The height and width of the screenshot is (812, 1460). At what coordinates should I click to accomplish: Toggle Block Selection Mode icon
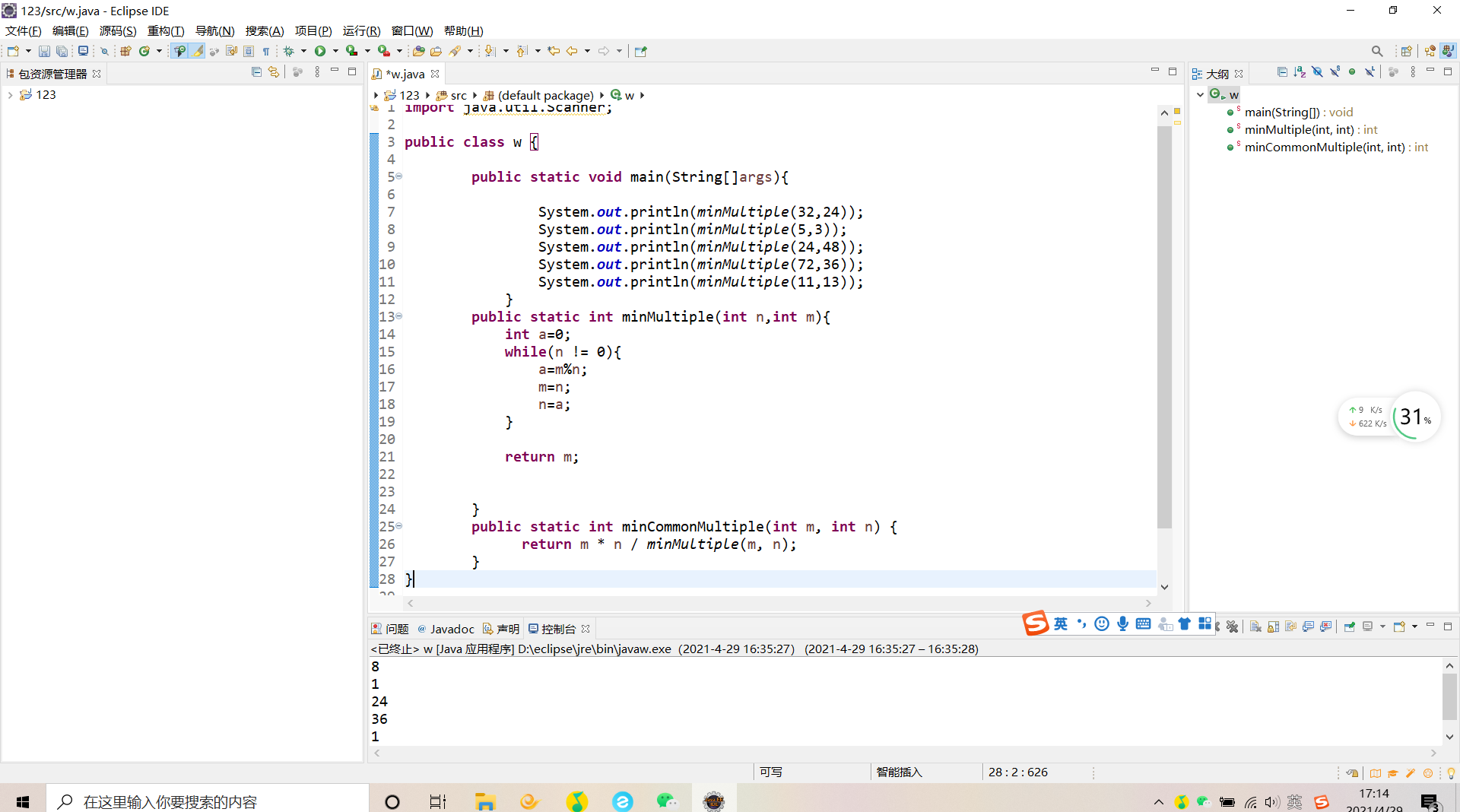pyautogui.click(x=249, y=51)
